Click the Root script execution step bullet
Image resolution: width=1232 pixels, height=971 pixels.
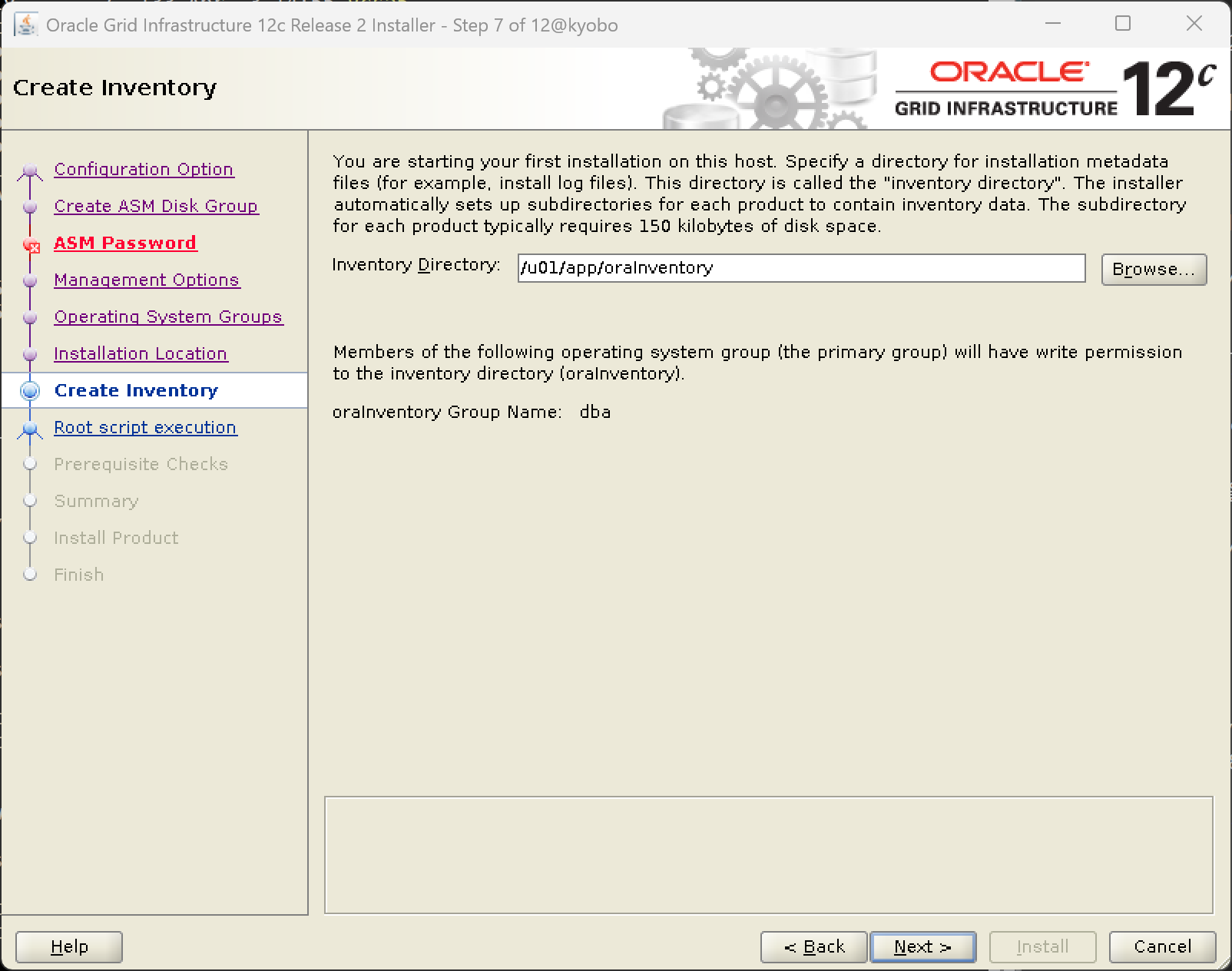(30, 429)
